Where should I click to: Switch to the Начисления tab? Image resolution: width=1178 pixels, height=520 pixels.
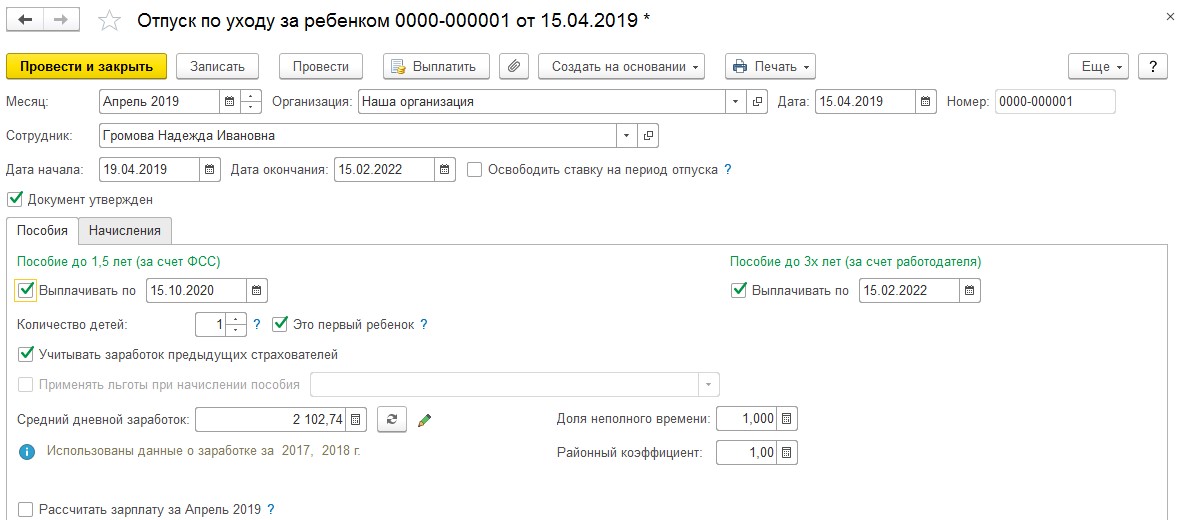click(x=125, y=231)
